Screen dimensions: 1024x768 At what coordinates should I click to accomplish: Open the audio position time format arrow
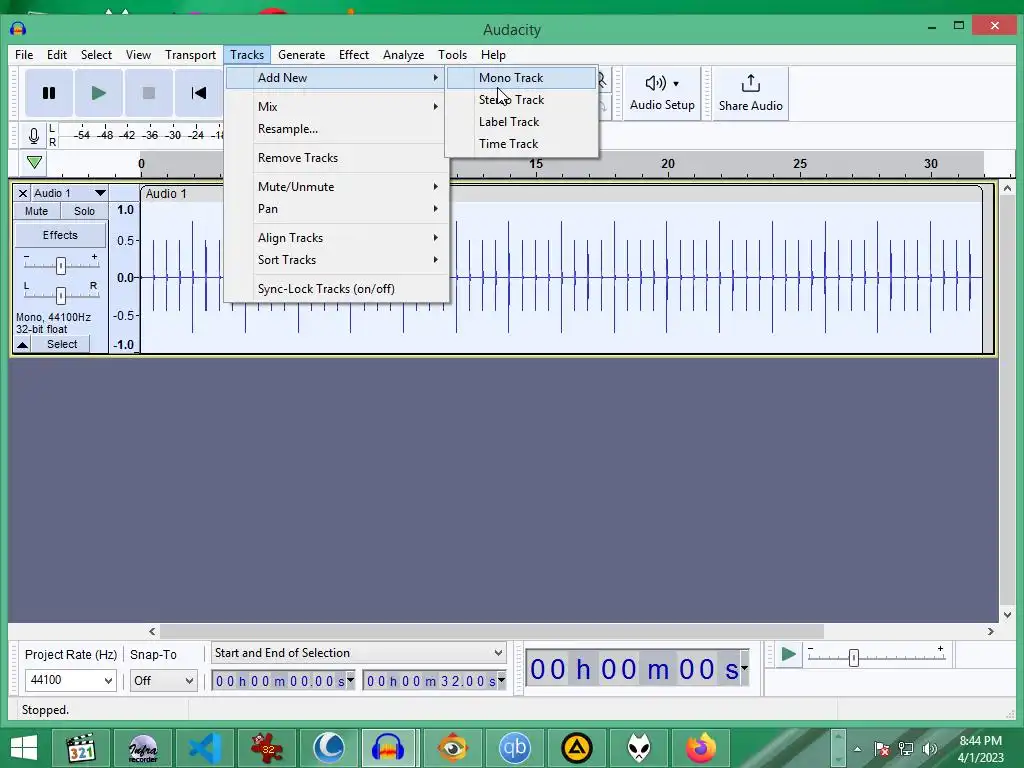[x=744, y=667]
